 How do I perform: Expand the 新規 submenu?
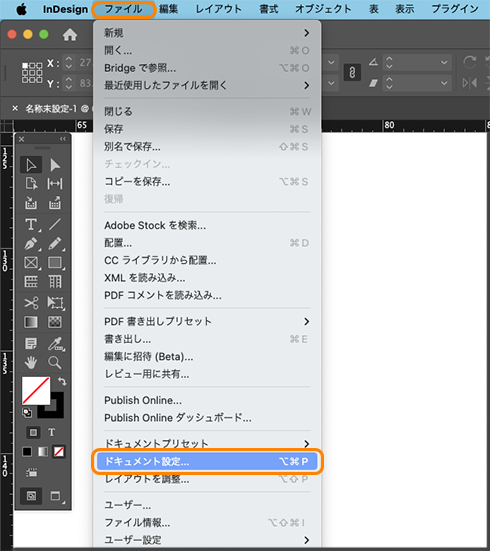[207, 33]
